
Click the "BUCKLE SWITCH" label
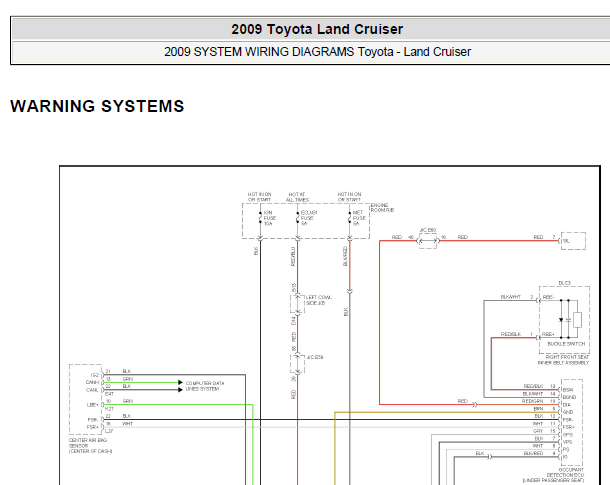click(x=566, y=344)
